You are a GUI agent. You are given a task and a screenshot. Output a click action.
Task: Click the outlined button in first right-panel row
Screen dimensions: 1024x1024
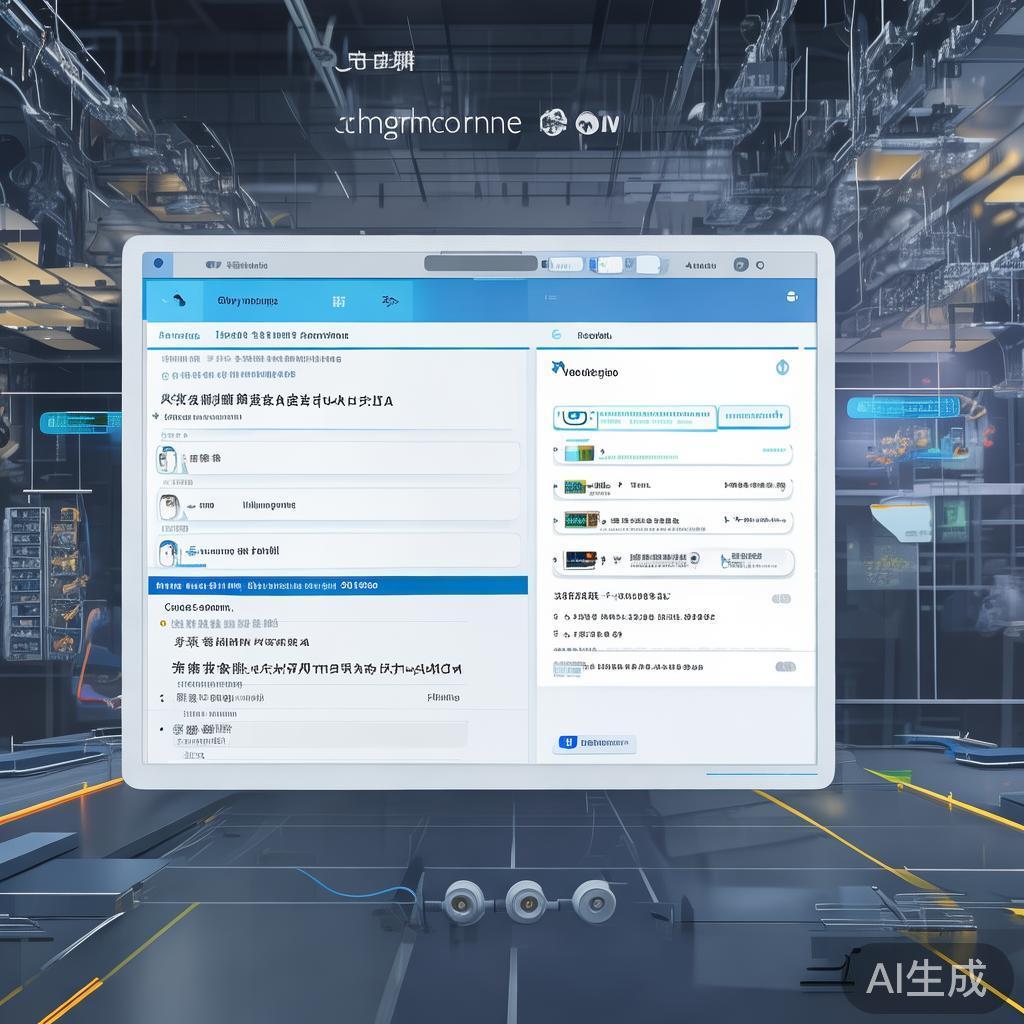click(x=754, y=416)
